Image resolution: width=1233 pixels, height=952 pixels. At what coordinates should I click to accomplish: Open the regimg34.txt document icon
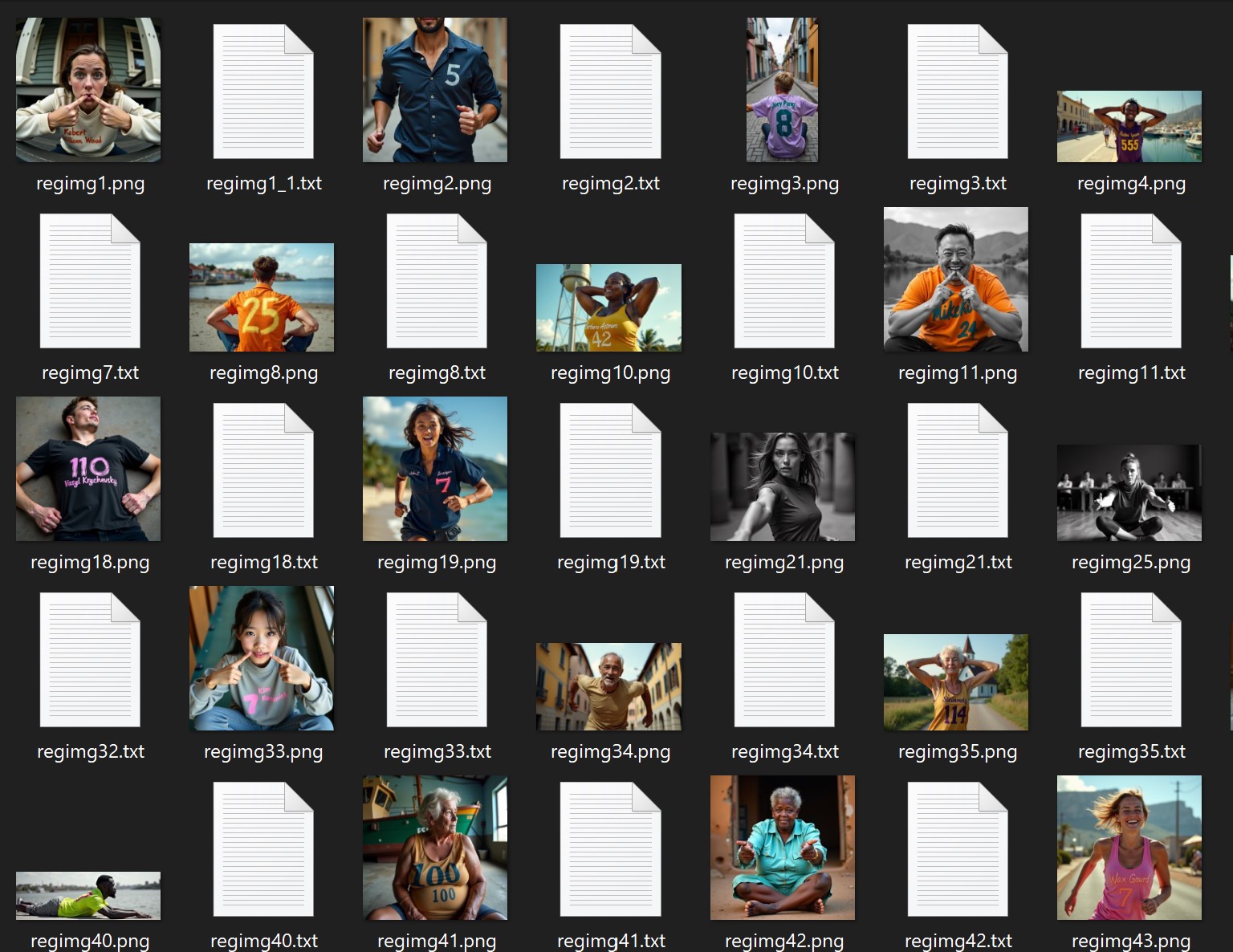coord(784,660)
